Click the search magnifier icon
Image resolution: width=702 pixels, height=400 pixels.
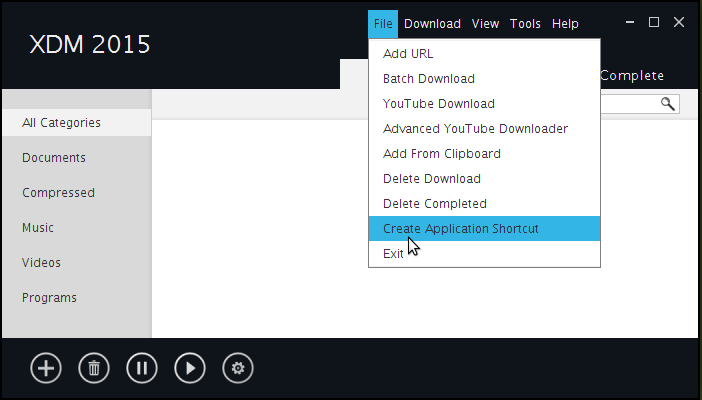tap(668, 104)
